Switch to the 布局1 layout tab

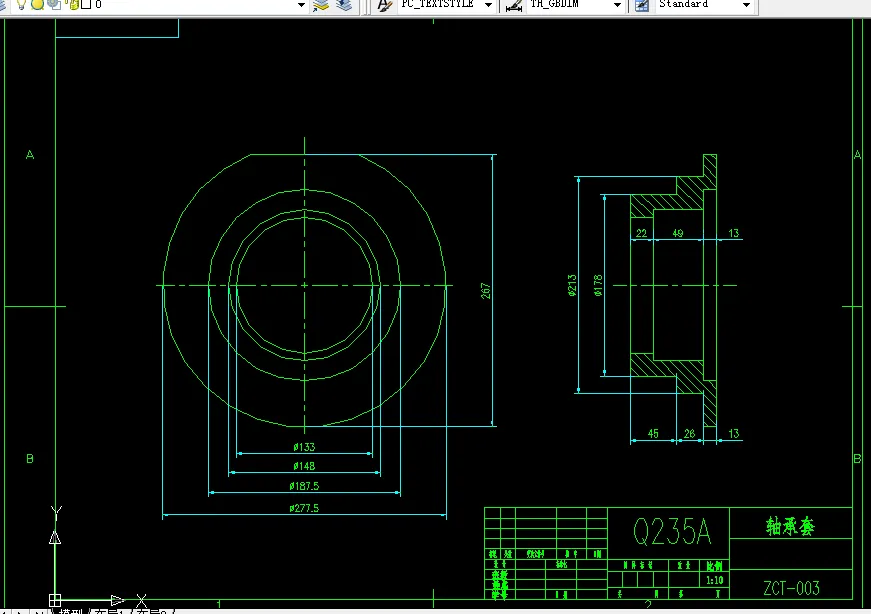[108, 611]
